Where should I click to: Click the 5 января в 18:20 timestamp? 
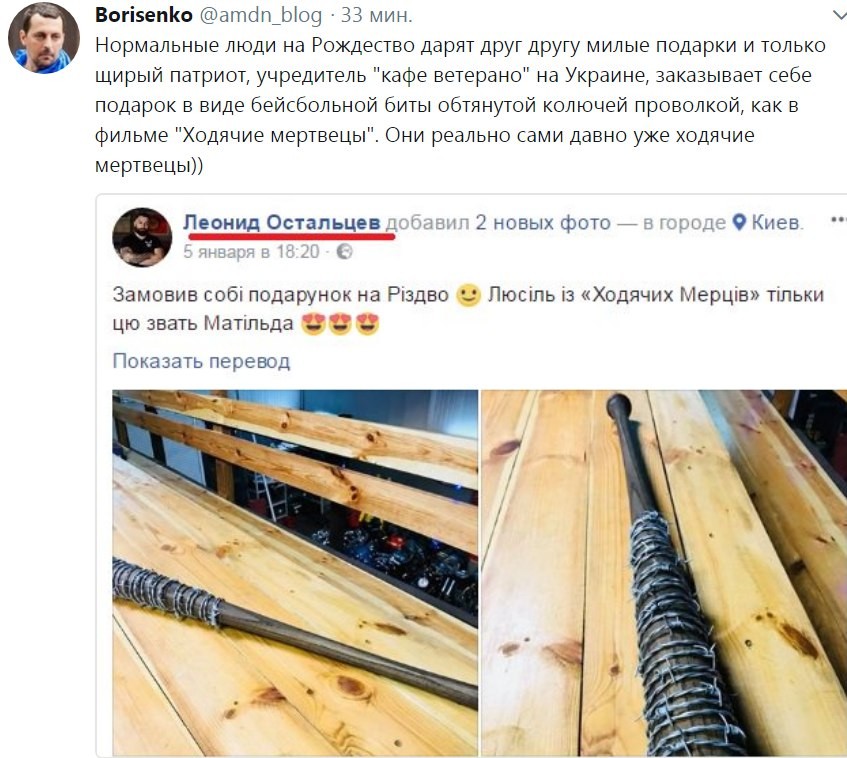point(251,252)
